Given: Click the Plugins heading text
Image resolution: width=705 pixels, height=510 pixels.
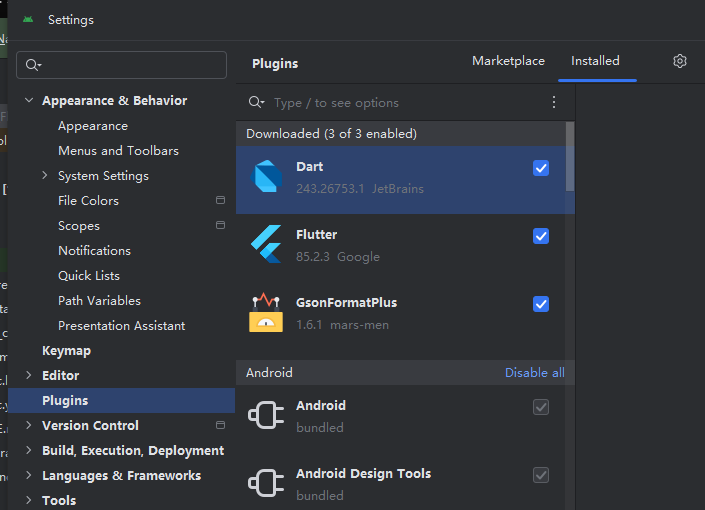Looking at the screenshot, I should 275,63.
